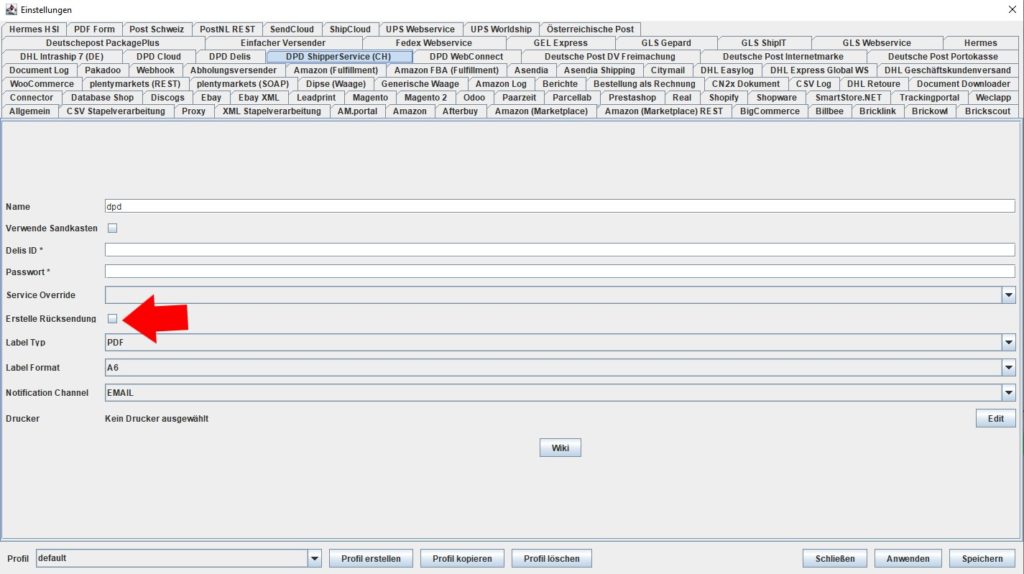Switch to the SendCloud tab
The height and width of the screenshot is (574, 1024).
(292, 29)
